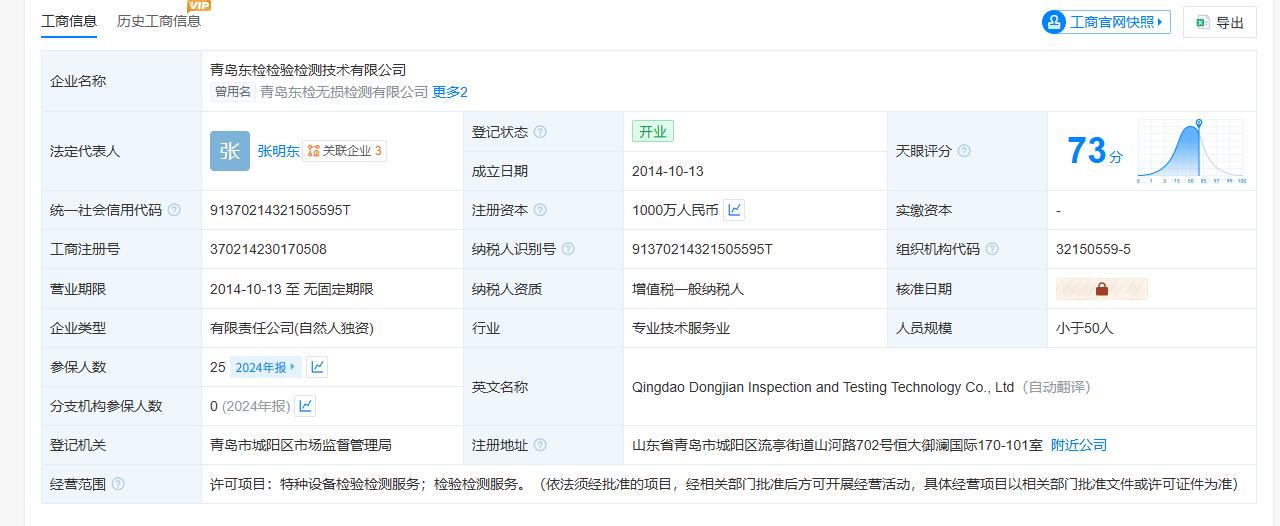Open the 2024年报 dropdown for 参保人数
Screen dimensions: 1280x526
(265, 367)
